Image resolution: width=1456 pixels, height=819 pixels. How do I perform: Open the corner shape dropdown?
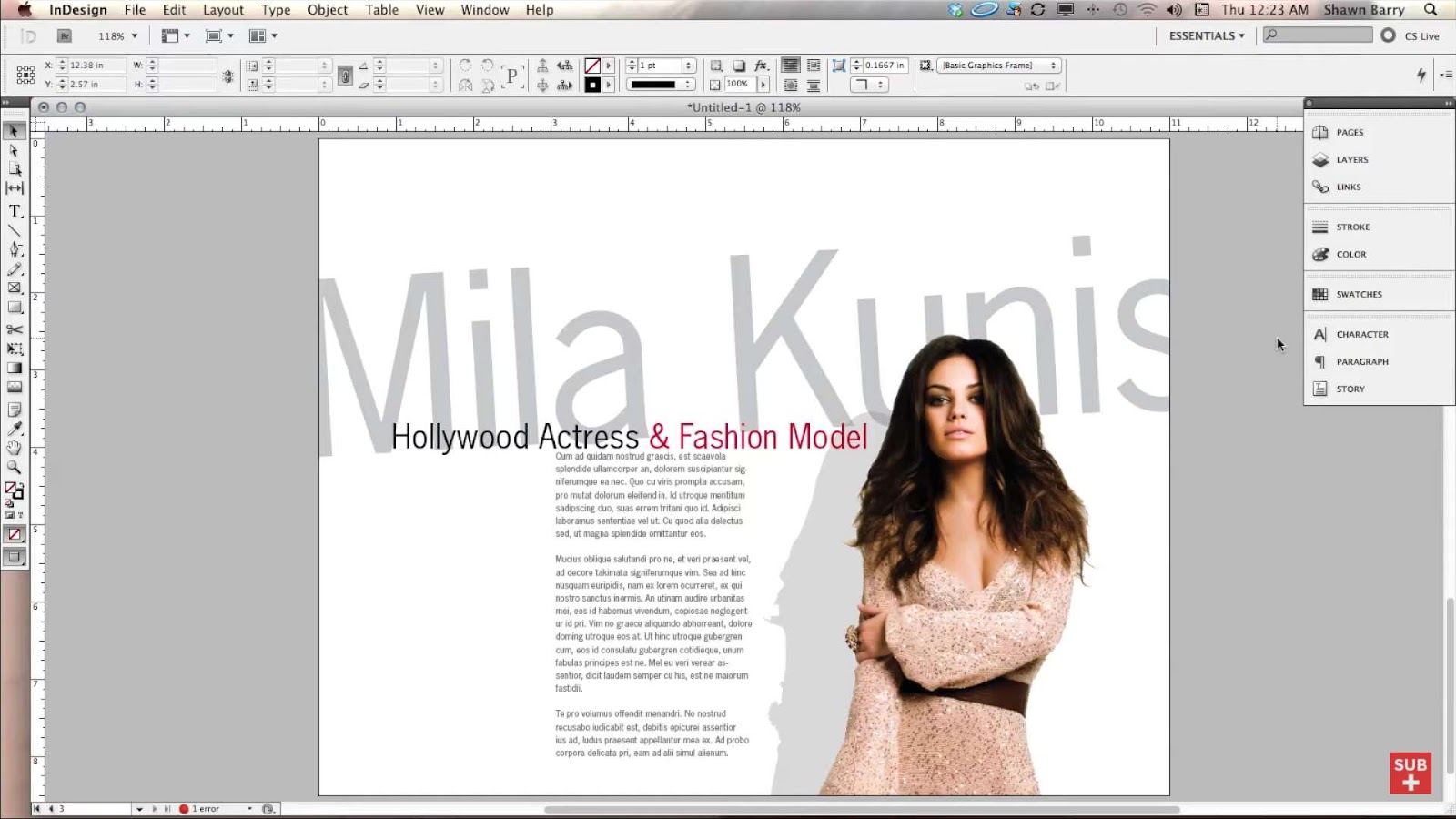click(869, 85)
